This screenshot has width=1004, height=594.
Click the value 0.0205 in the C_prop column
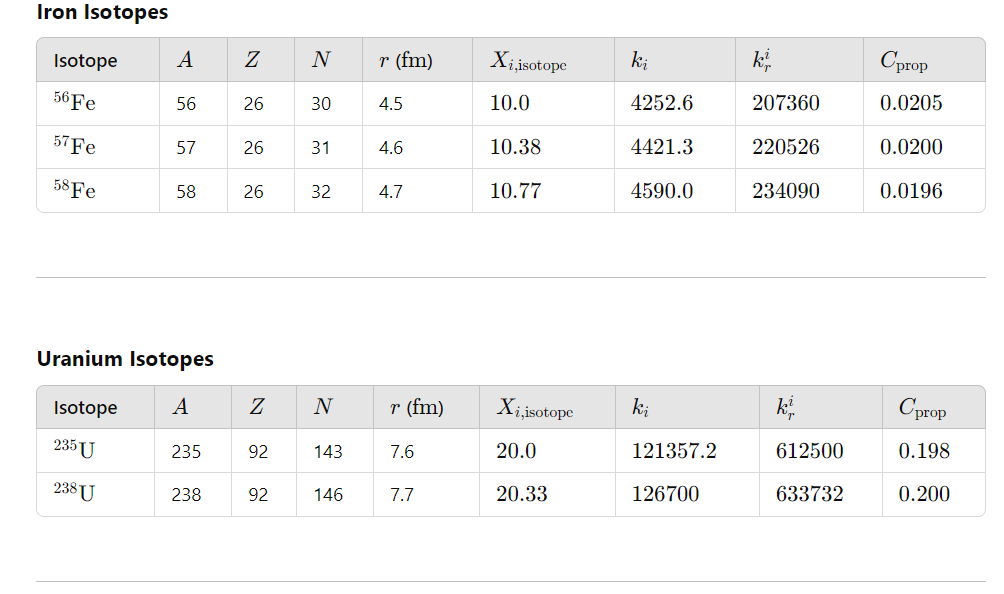[911, 103]
